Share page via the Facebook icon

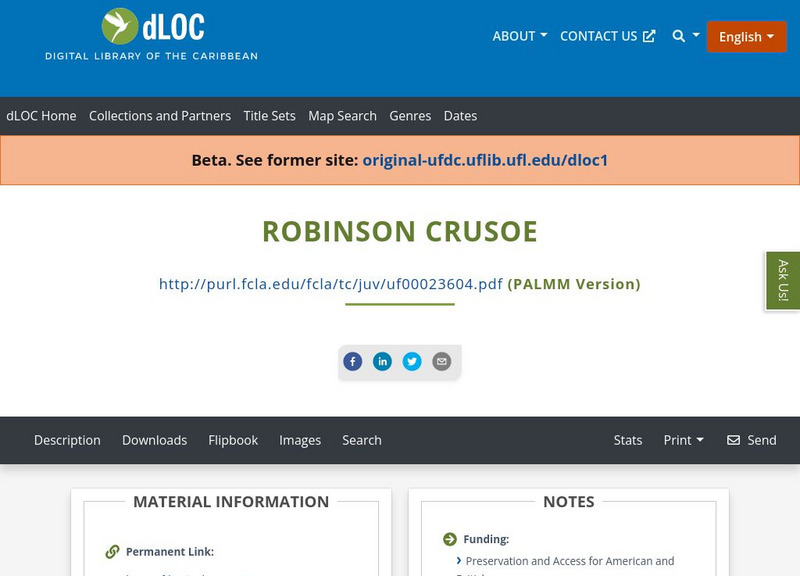tap(352, 361)
